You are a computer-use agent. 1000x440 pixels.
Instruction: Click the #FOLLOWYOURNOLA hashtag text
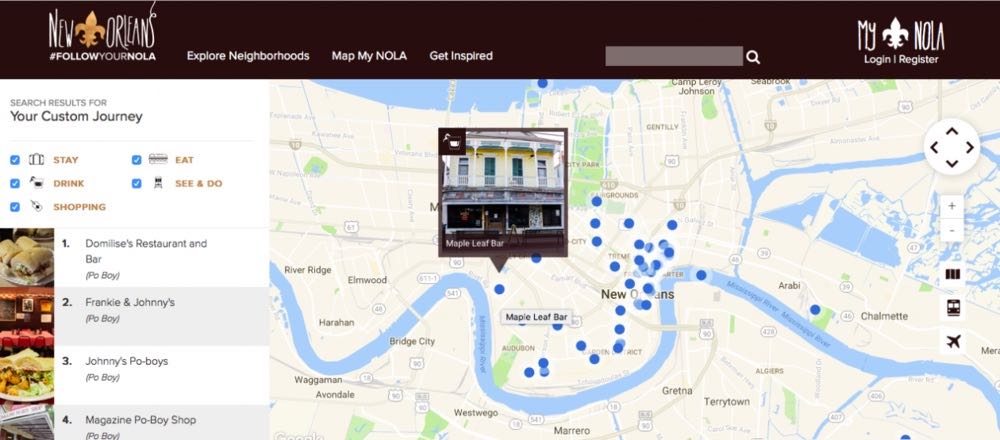point(103,56)
